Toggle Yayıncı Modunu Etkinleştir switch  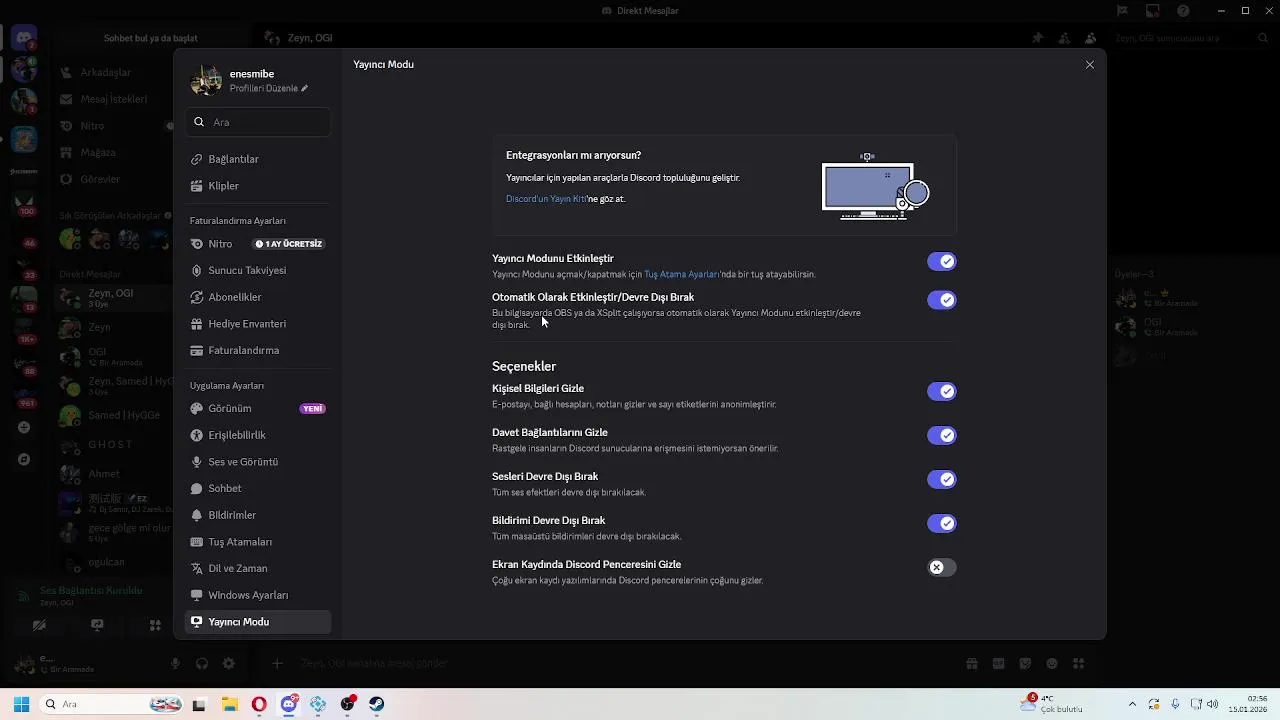[942, 262]
